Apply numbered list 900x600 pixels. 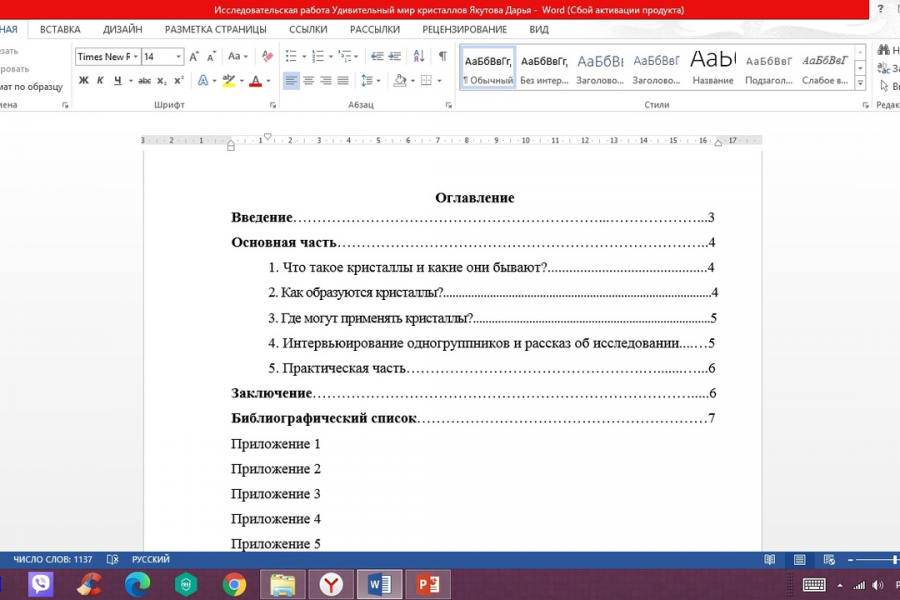click(x=317, y=56)
